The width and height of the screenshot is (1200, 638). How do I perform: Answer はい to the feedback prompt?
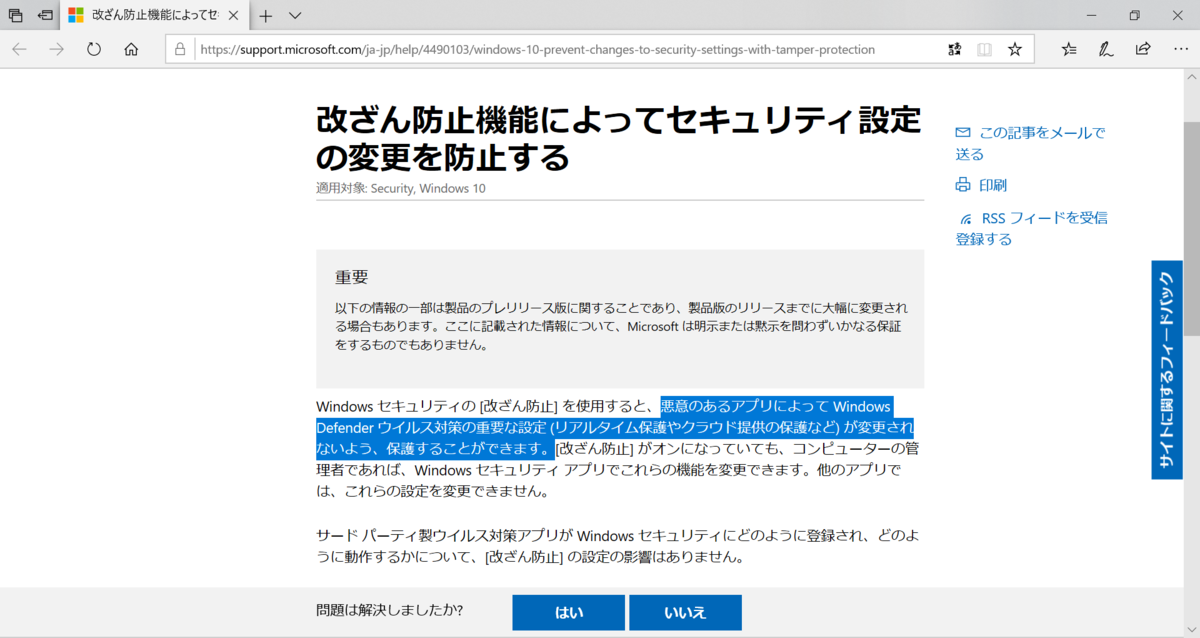tap(568, 613)
